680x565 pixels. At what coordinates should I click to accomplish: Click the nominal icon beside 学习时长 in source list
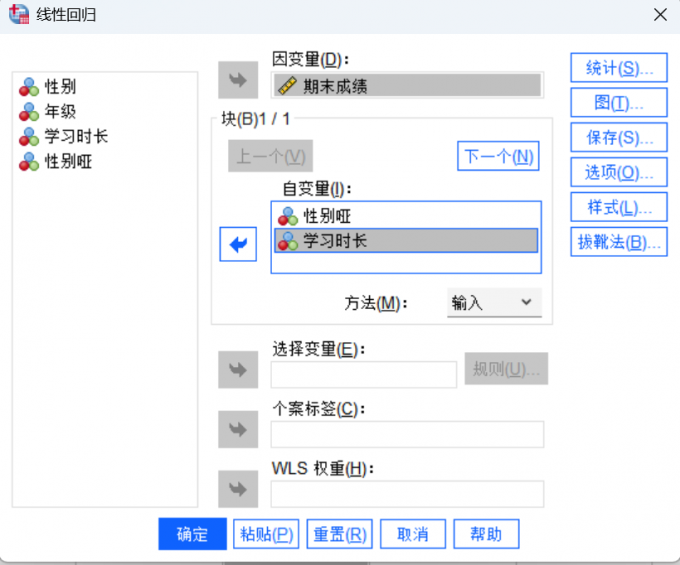(29, 137)
